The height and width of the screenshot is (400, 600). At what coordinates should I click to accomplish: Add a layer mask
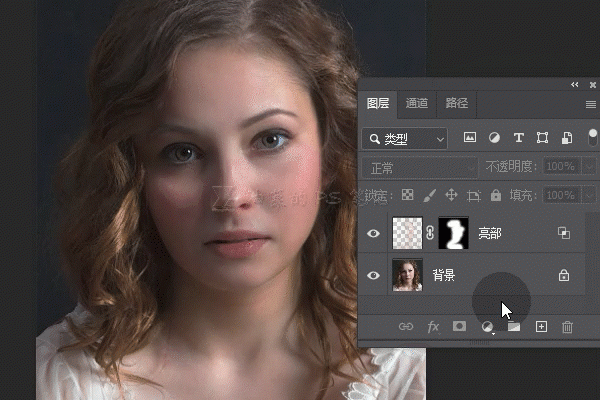pos(459,326)
